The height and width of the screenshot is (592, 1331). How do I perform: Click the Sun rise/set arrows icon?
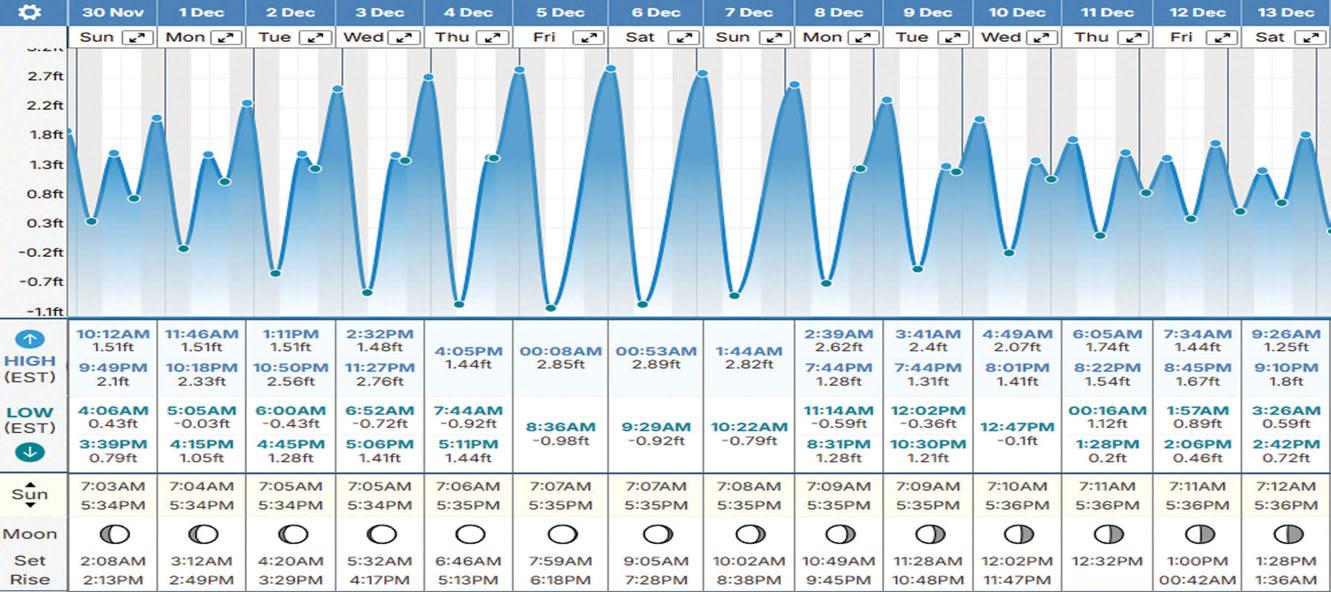[29, 495]
